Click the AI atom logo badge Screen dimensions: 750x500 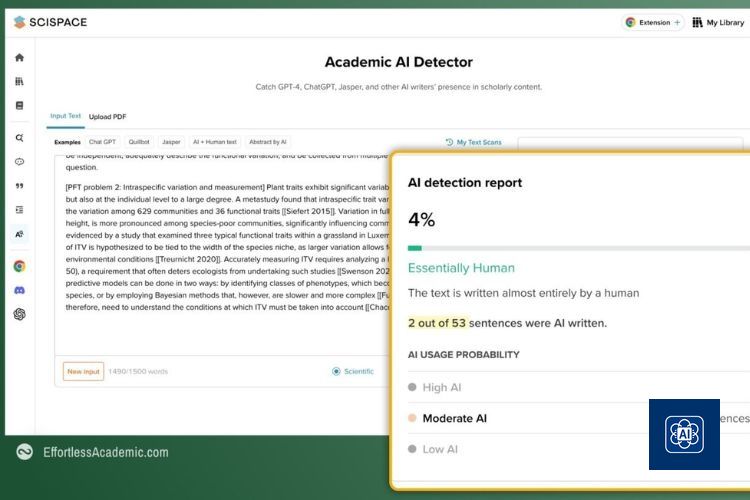[x=684, y=434]
